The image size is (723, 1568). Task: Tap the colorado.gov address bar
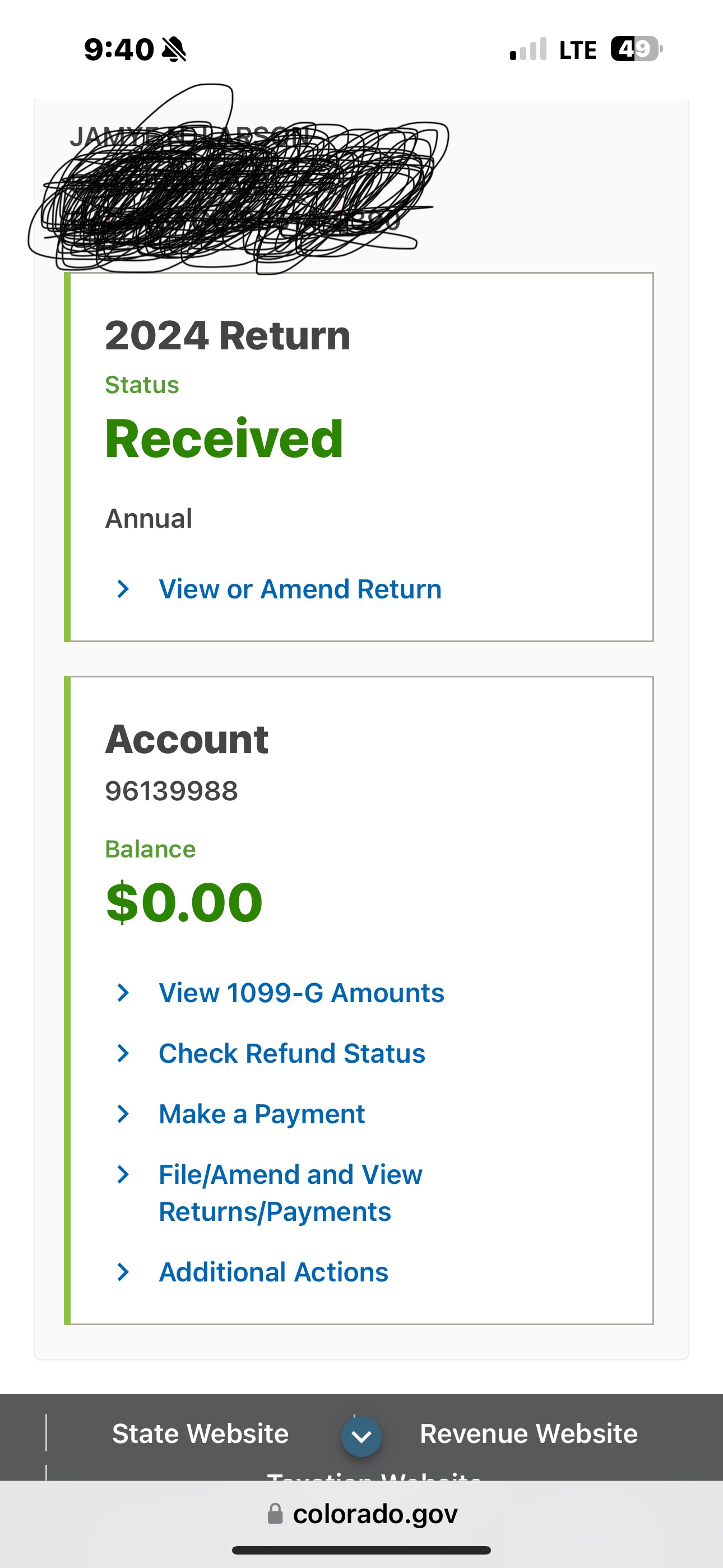(376, 1513)
